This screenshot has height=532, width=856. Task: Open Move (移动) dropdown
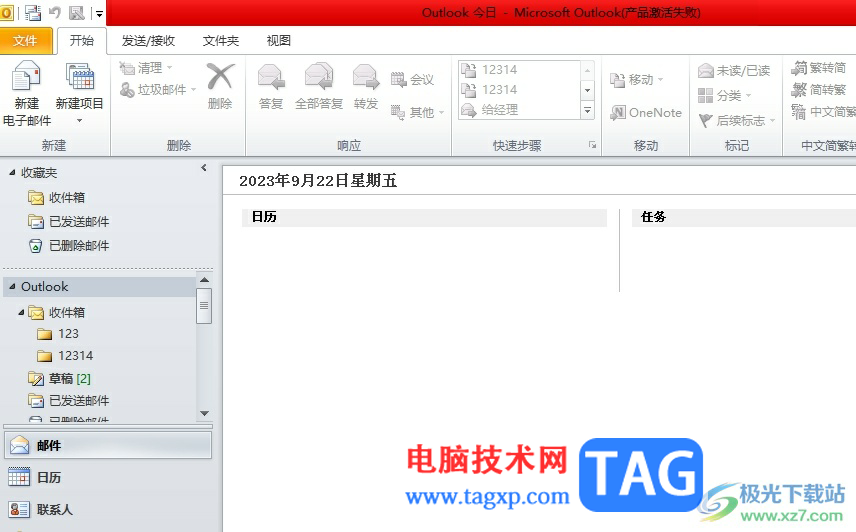pyautogui.click(x=637, y=80)
